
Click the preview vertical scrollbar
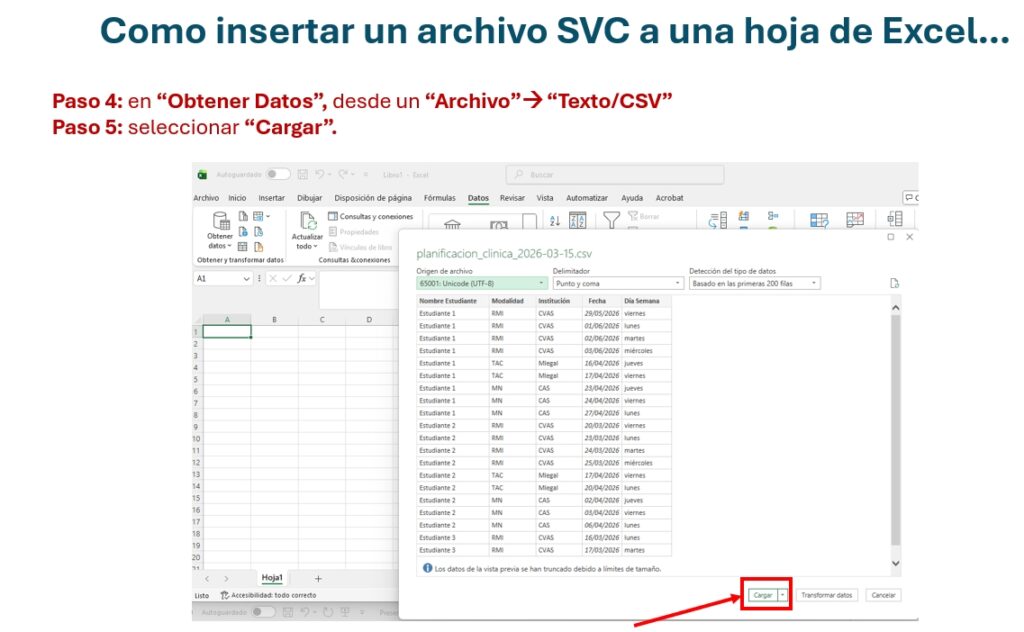(895, 430)
